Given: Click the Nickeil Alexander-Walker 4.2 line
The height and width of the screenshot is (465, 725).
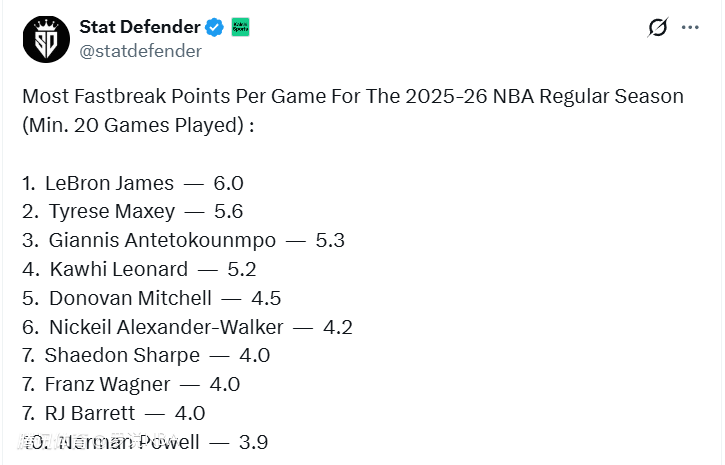Looking at the screenshot, I should pos(187,327).
